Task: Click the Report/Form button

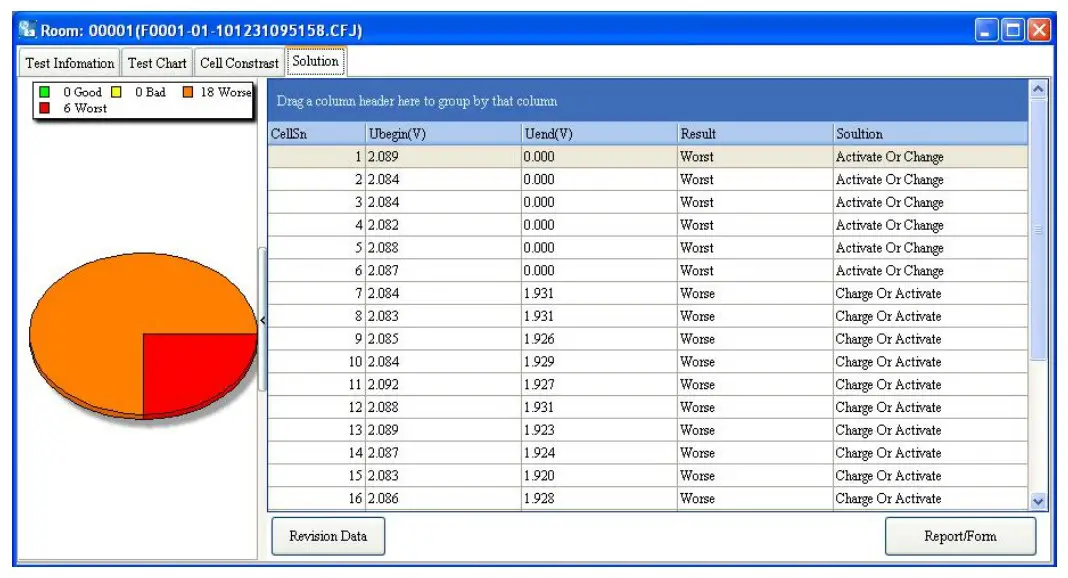Action: (x=960, y=536)
